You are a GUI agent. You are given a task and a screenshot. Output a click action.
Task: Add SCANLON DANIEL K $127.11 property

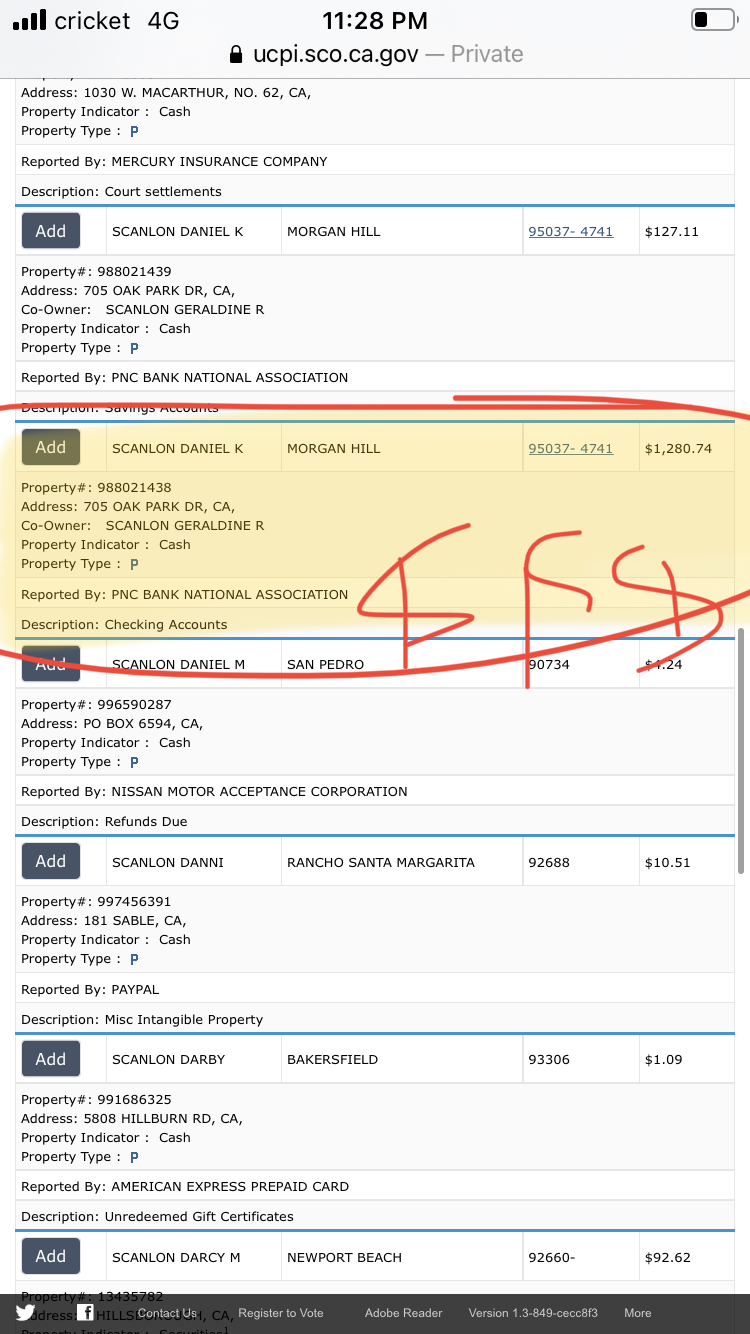pos(51,231)
